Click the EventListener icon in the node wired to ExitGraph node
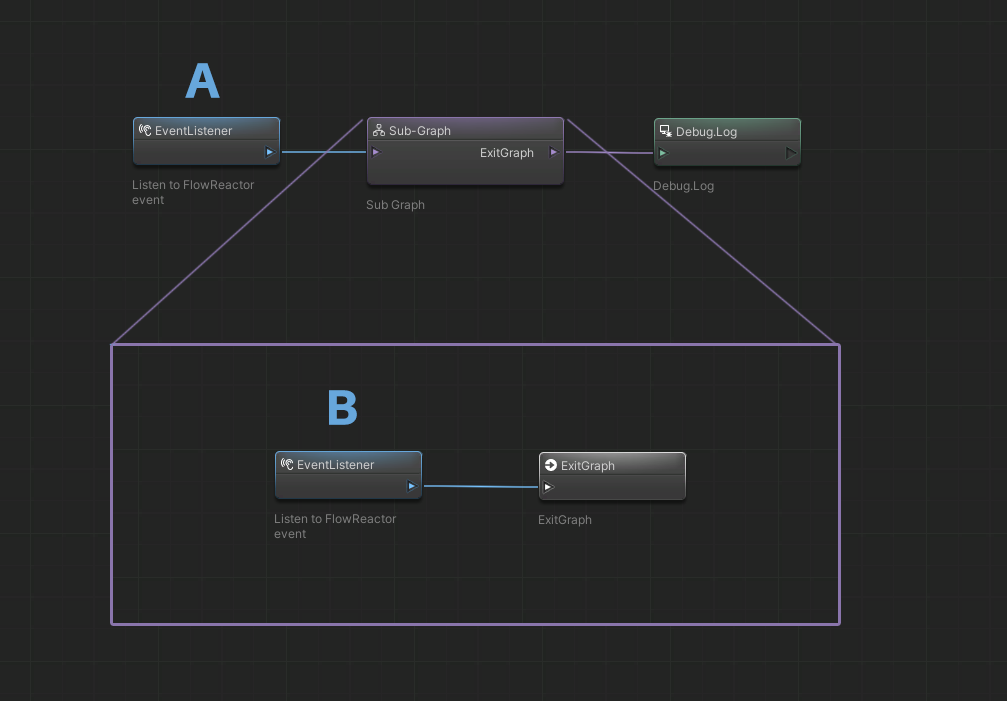 tap(287, 465)
